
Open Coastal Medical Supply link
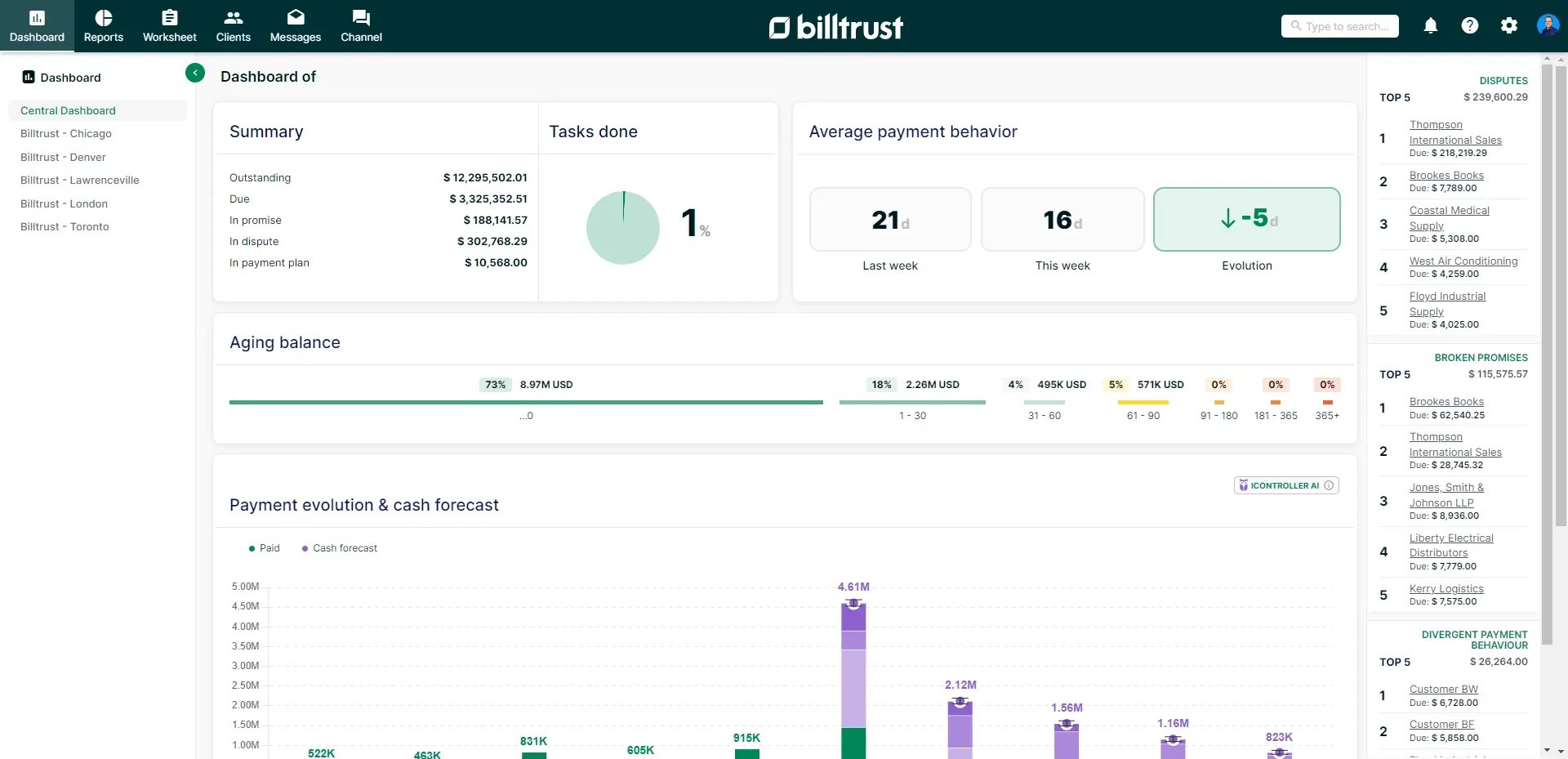click(x=1449, y=218)
